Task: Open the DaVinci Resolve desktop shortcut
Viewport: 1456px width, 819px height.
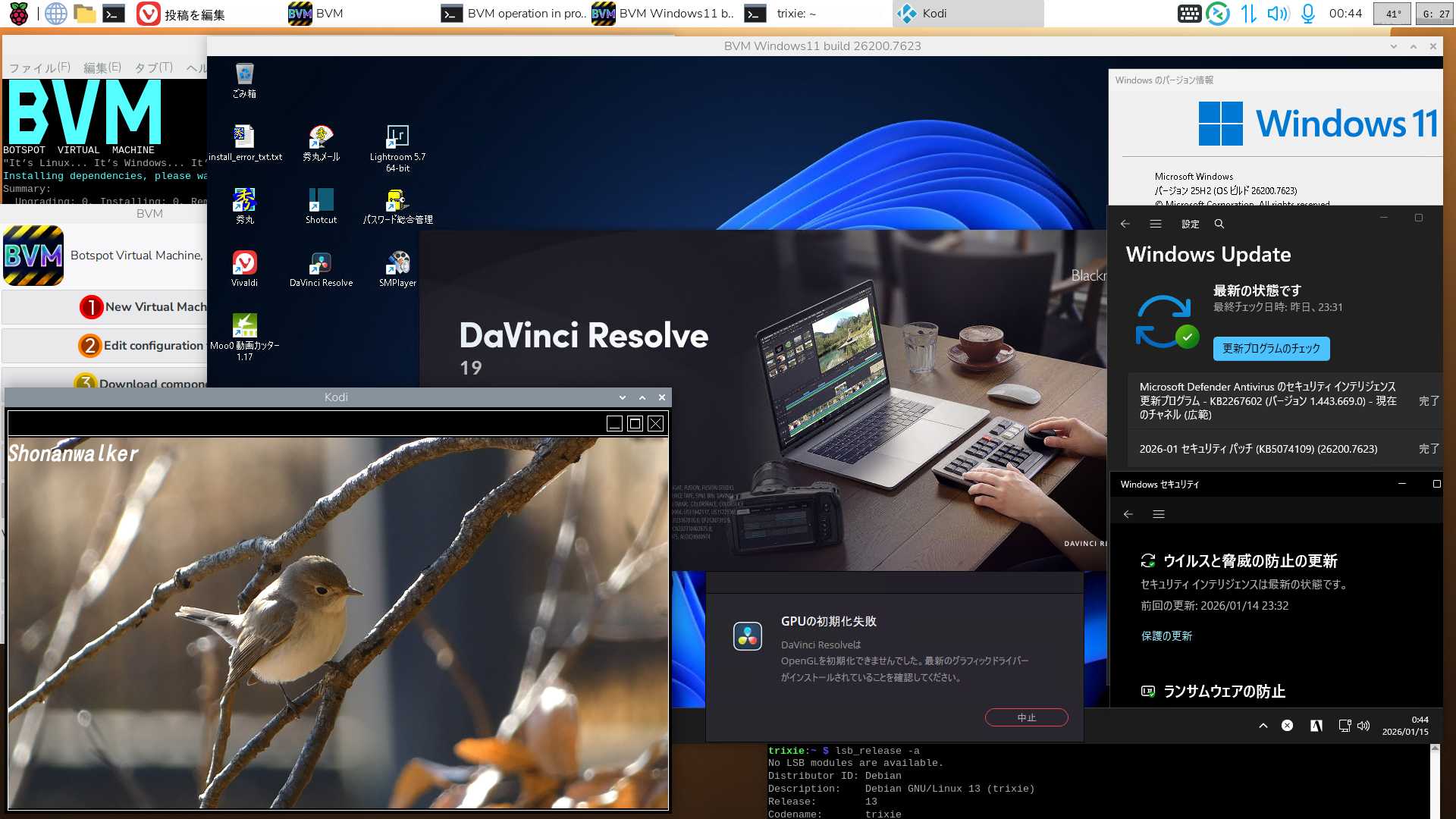Action: click(321, 264)
